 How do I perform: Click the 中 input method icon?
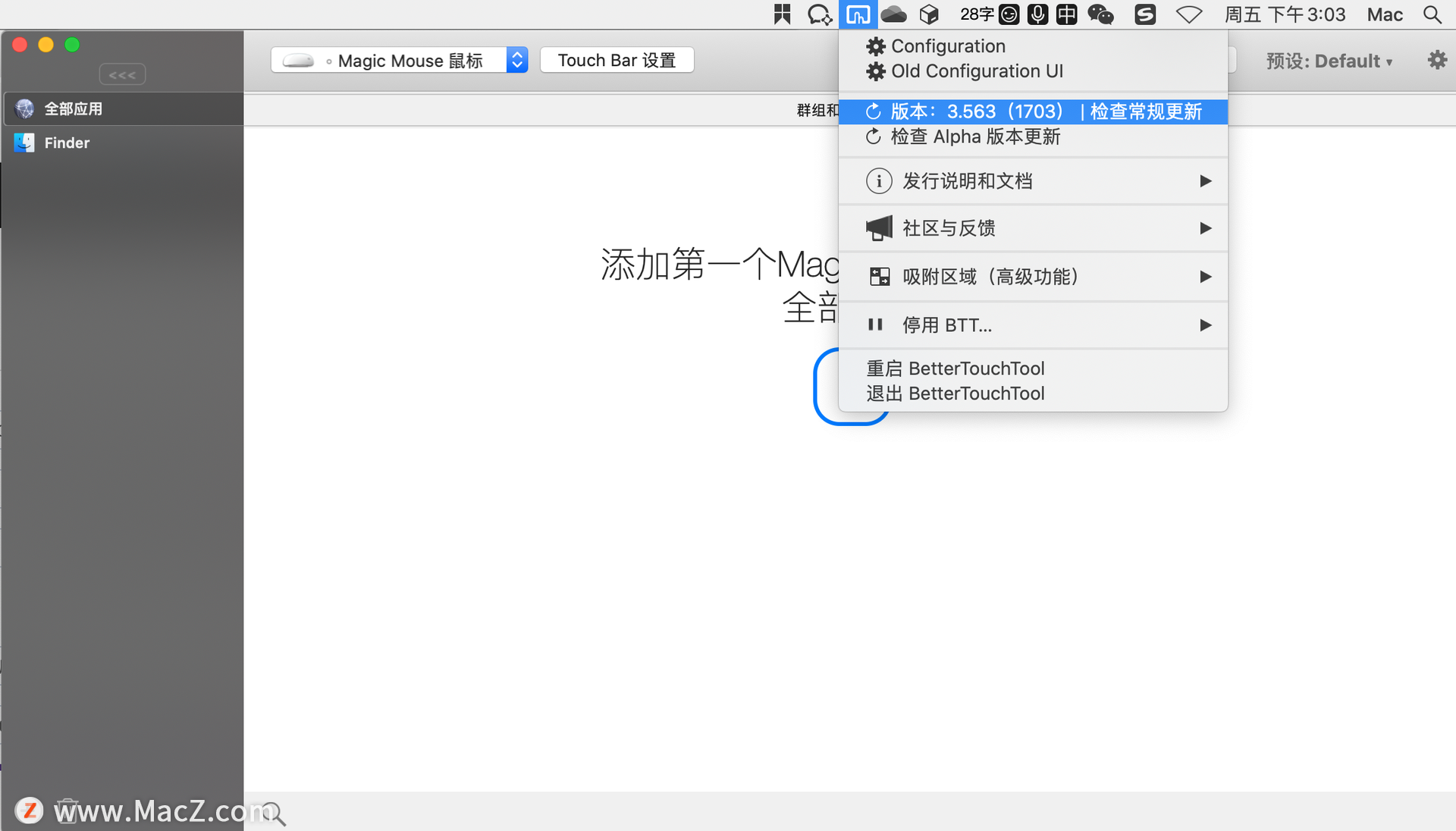1066,14
